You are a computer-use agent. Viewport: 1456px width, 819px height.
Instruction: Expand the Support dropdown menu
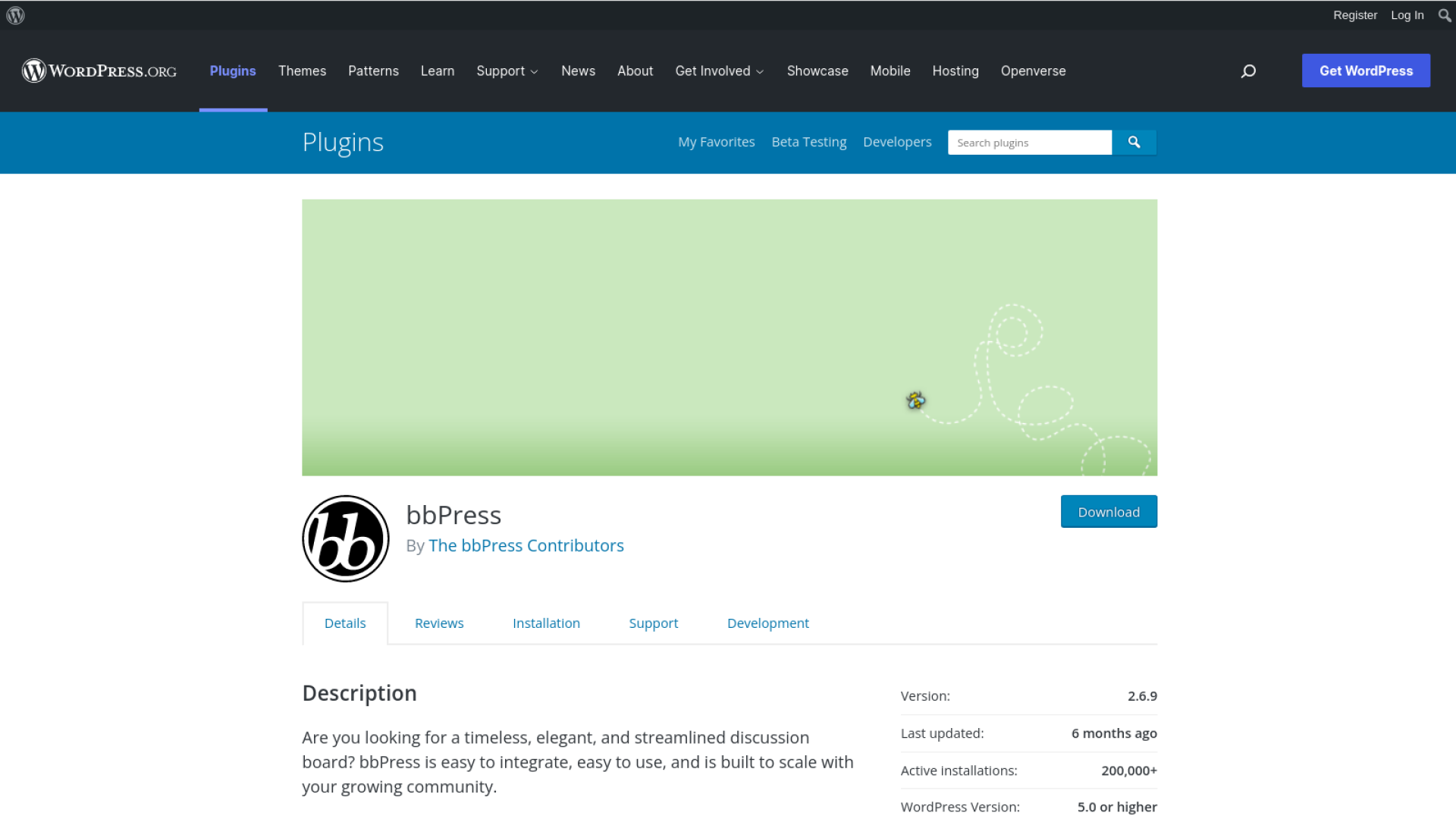click(507, 71)
